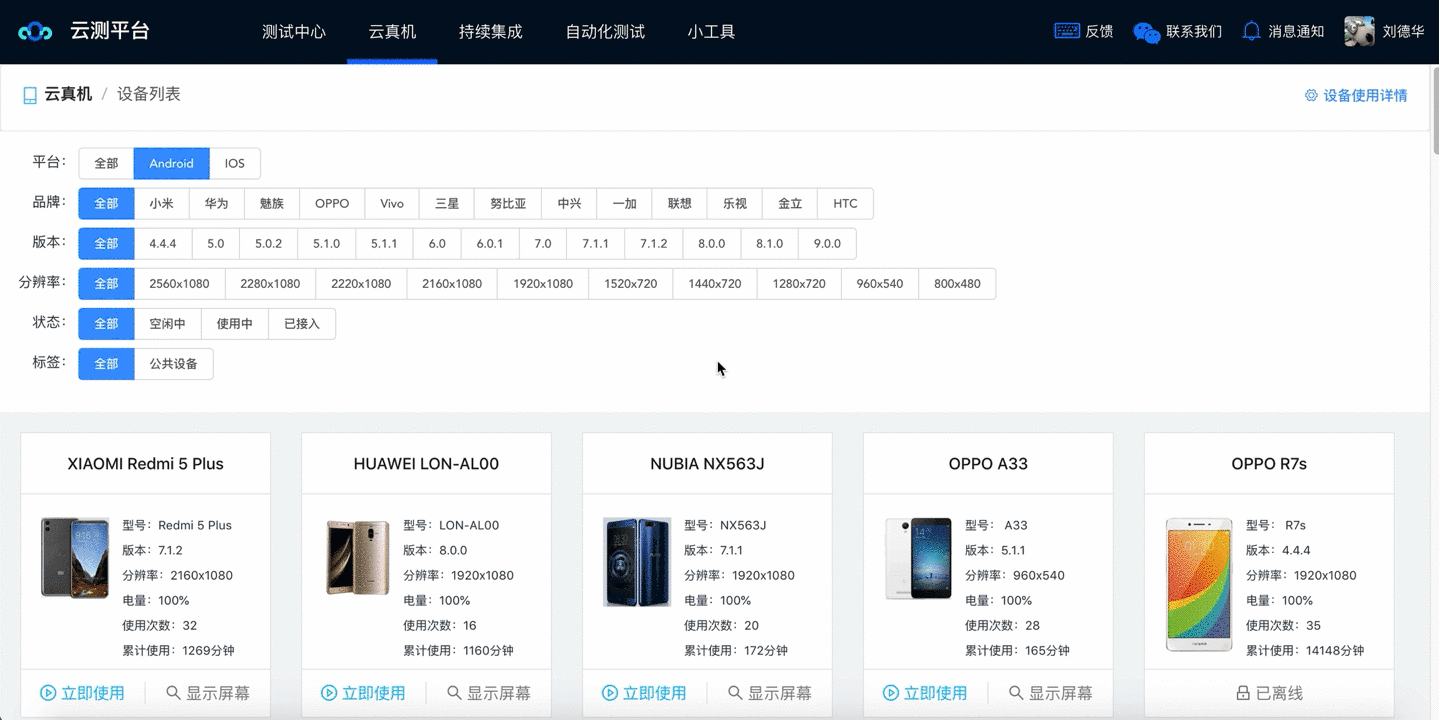Click the lock icon on OPPO R7s
This screenshot has width=1440, height=720.
1243,693
